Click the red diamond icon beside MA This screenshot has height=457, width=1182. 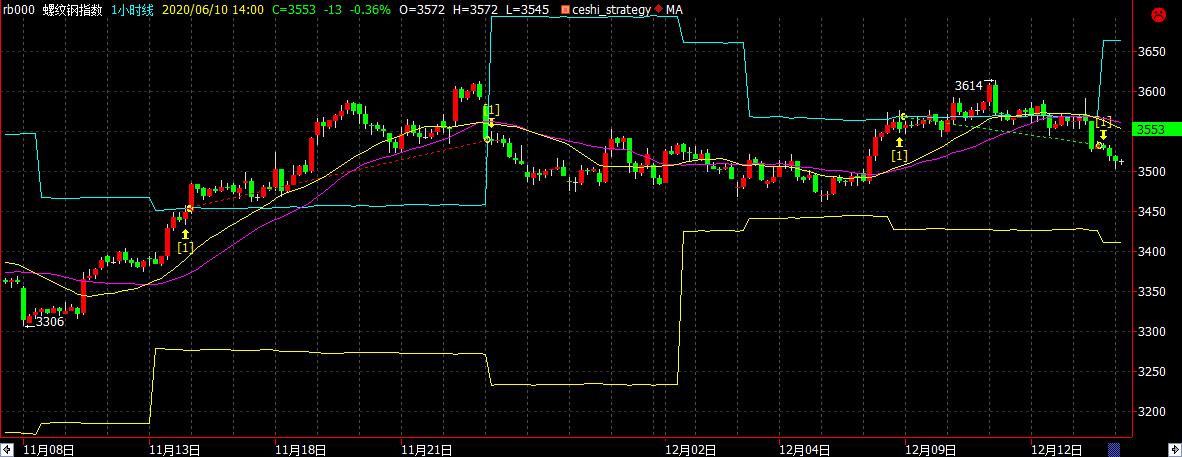click(x=659, y=10)
